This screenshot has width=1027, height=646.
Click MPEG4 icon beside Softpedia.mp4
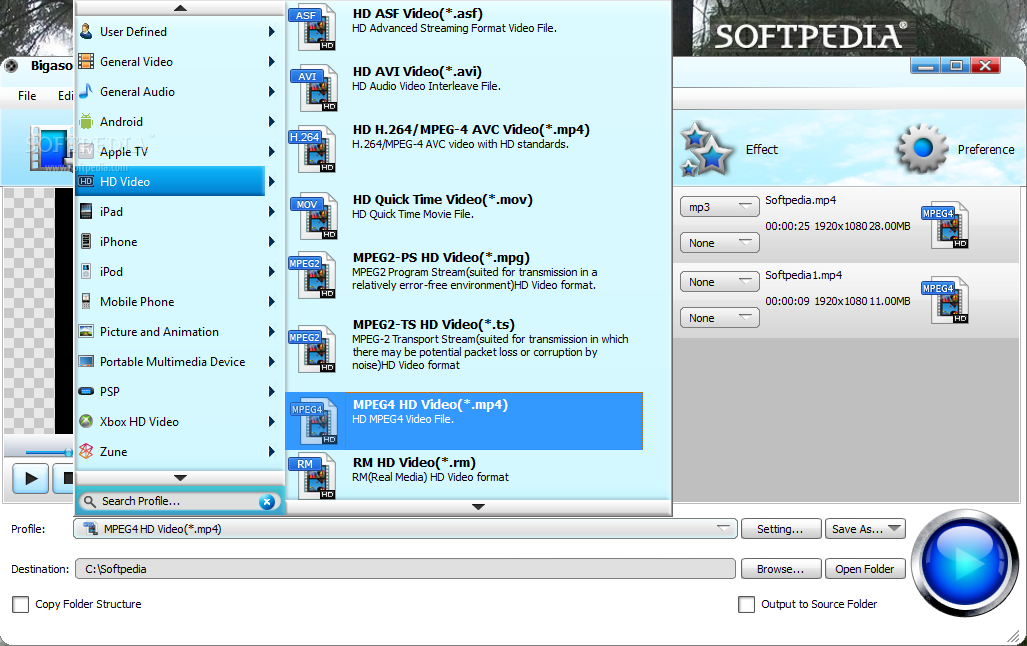[944, 225]
